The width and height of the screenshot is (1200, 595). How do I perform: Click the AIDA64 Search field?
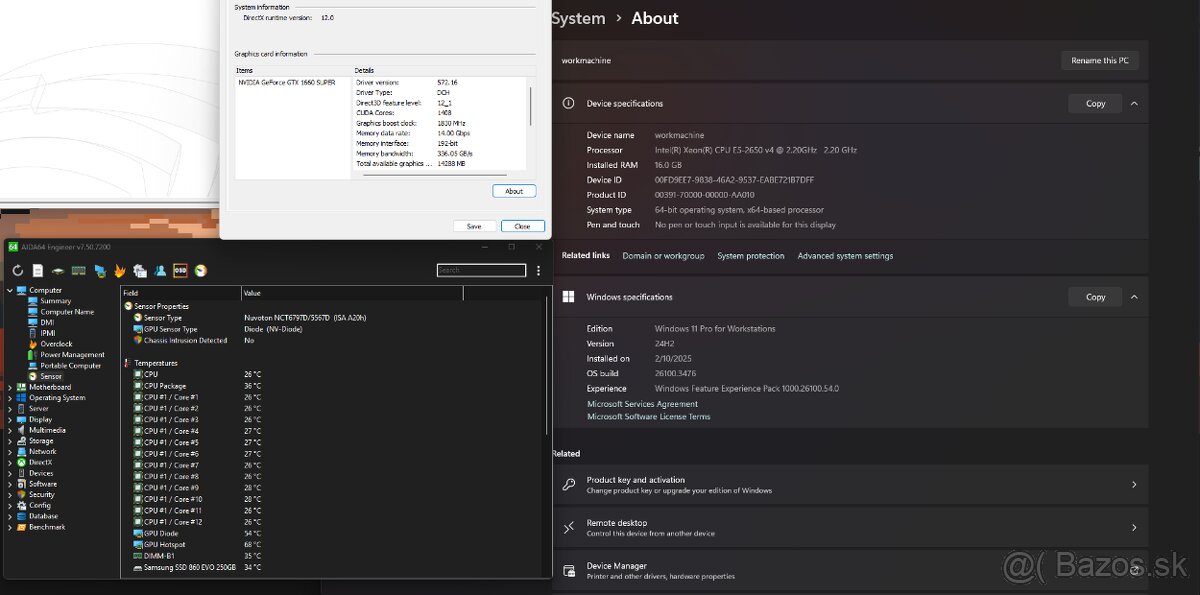pos(481,270)
